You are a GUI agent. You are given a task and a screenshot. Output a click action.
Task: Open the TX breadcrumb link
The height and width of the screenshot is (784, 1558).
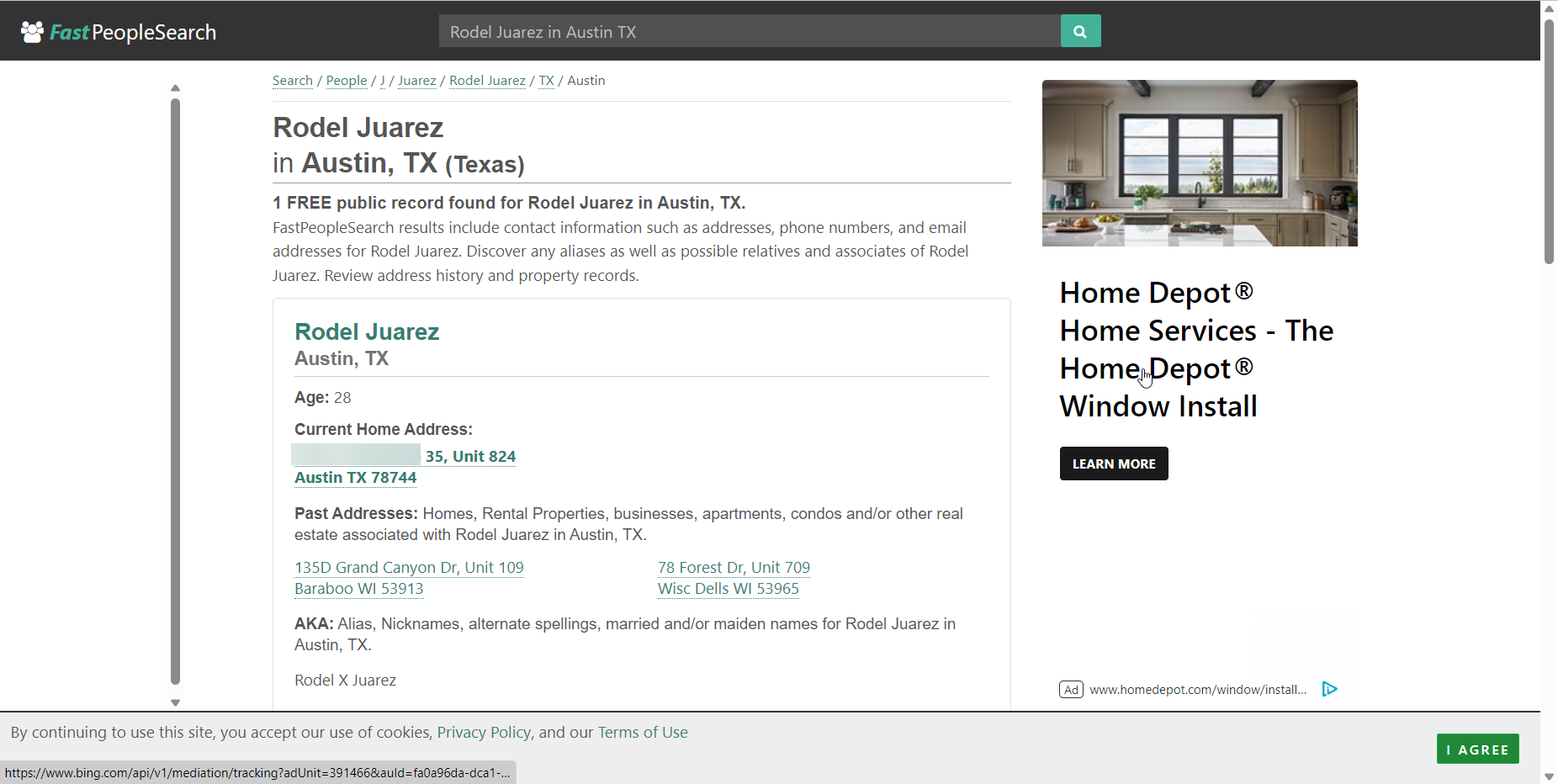tap(547, 81)
